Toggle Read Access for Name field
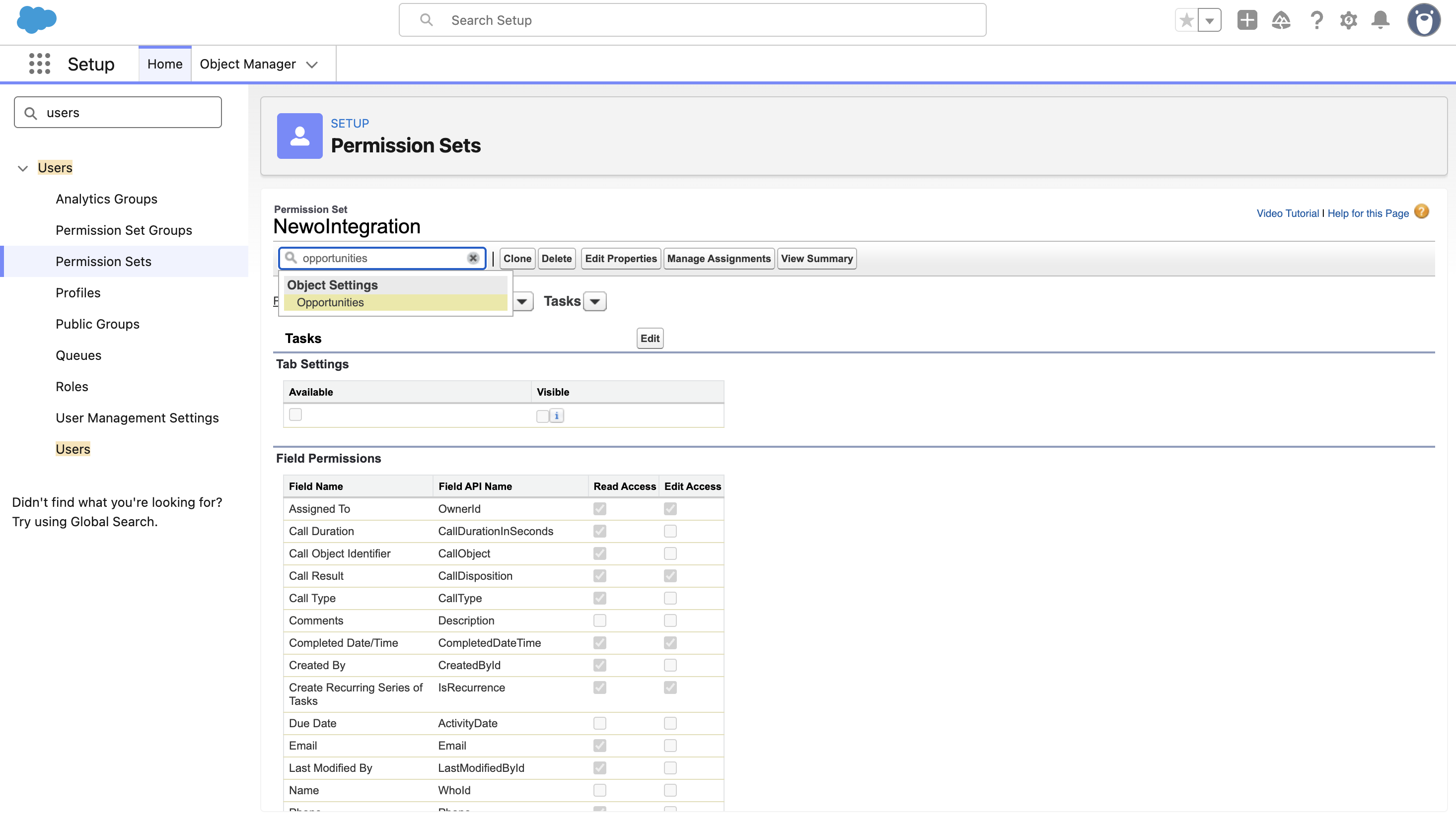 click(599, 791)
